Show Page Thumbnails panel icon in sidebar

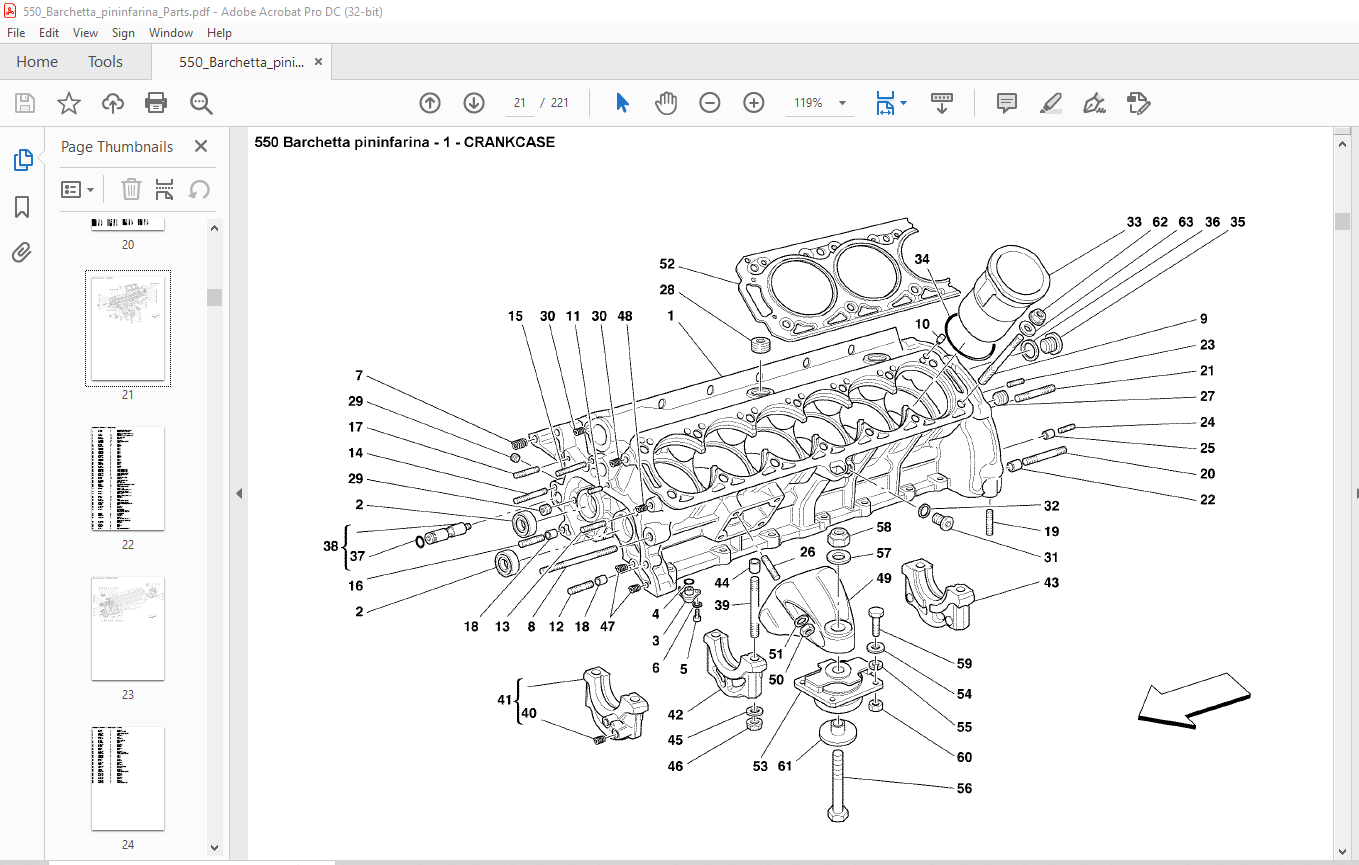[x=22, y=160]
